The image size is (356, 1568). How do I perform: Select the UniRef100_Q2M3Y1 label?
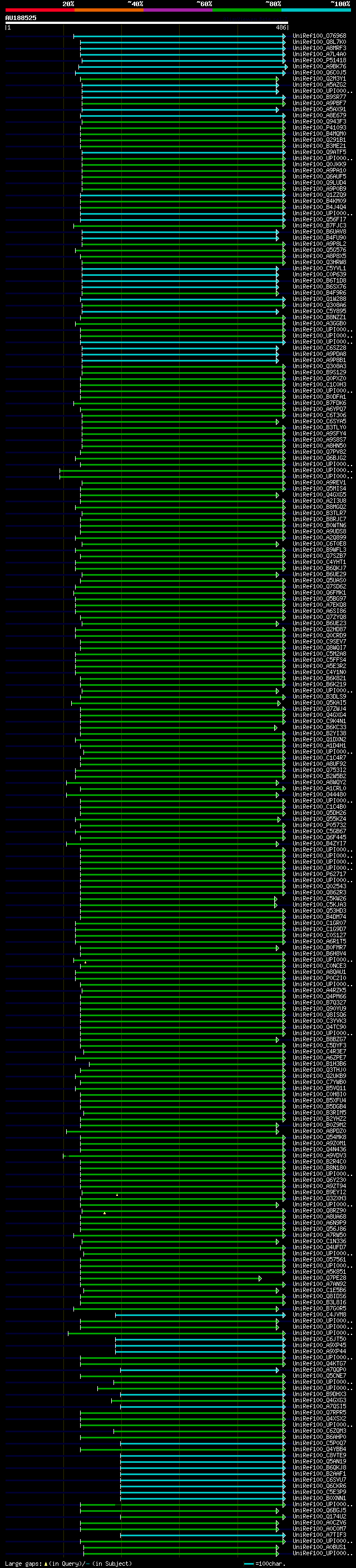(x=319, y=78)
